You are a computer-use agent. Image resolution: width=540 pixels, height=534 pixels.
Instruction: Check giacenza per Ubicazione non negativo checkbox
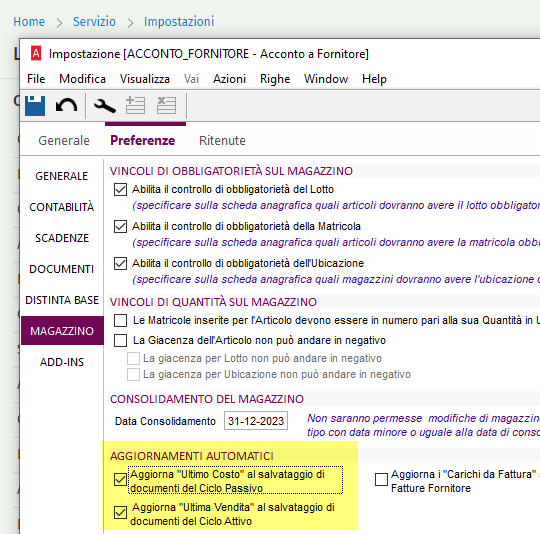click(133, 374)
